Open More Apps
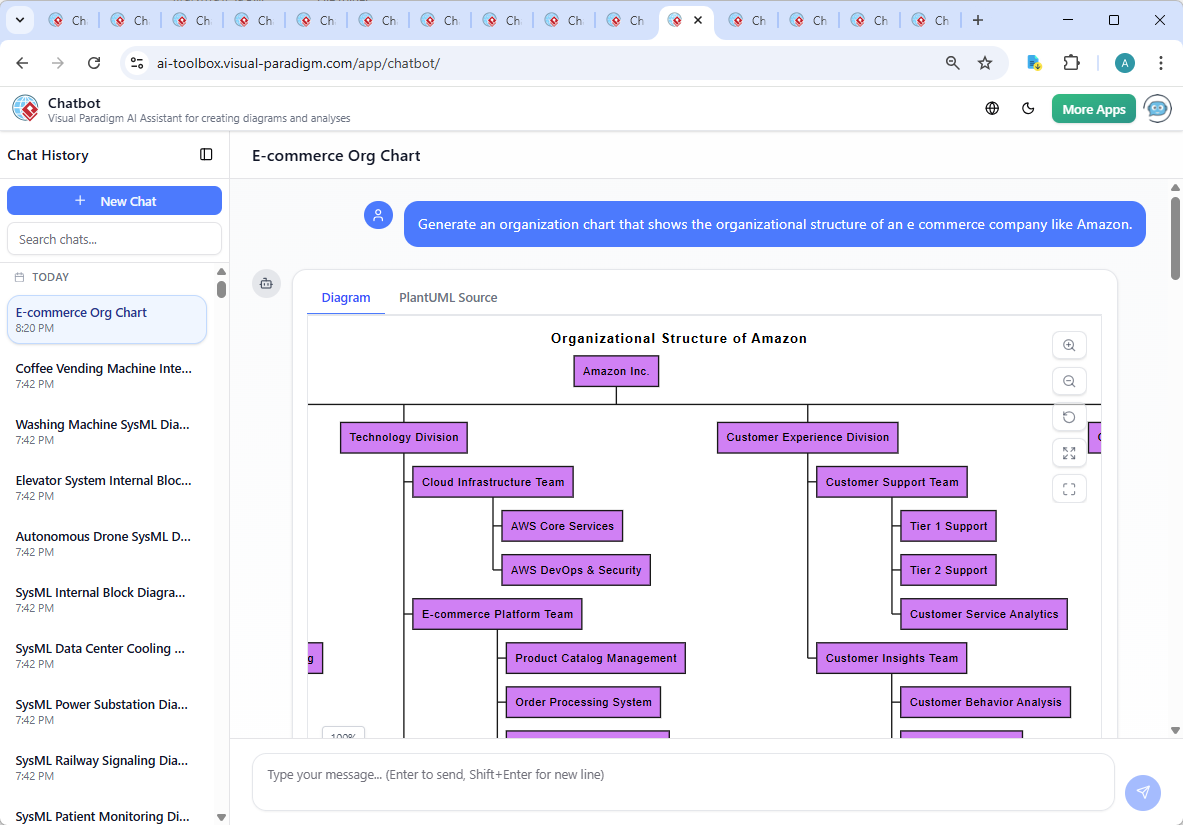This screenshot has height=825, width=1183. 1093,108
